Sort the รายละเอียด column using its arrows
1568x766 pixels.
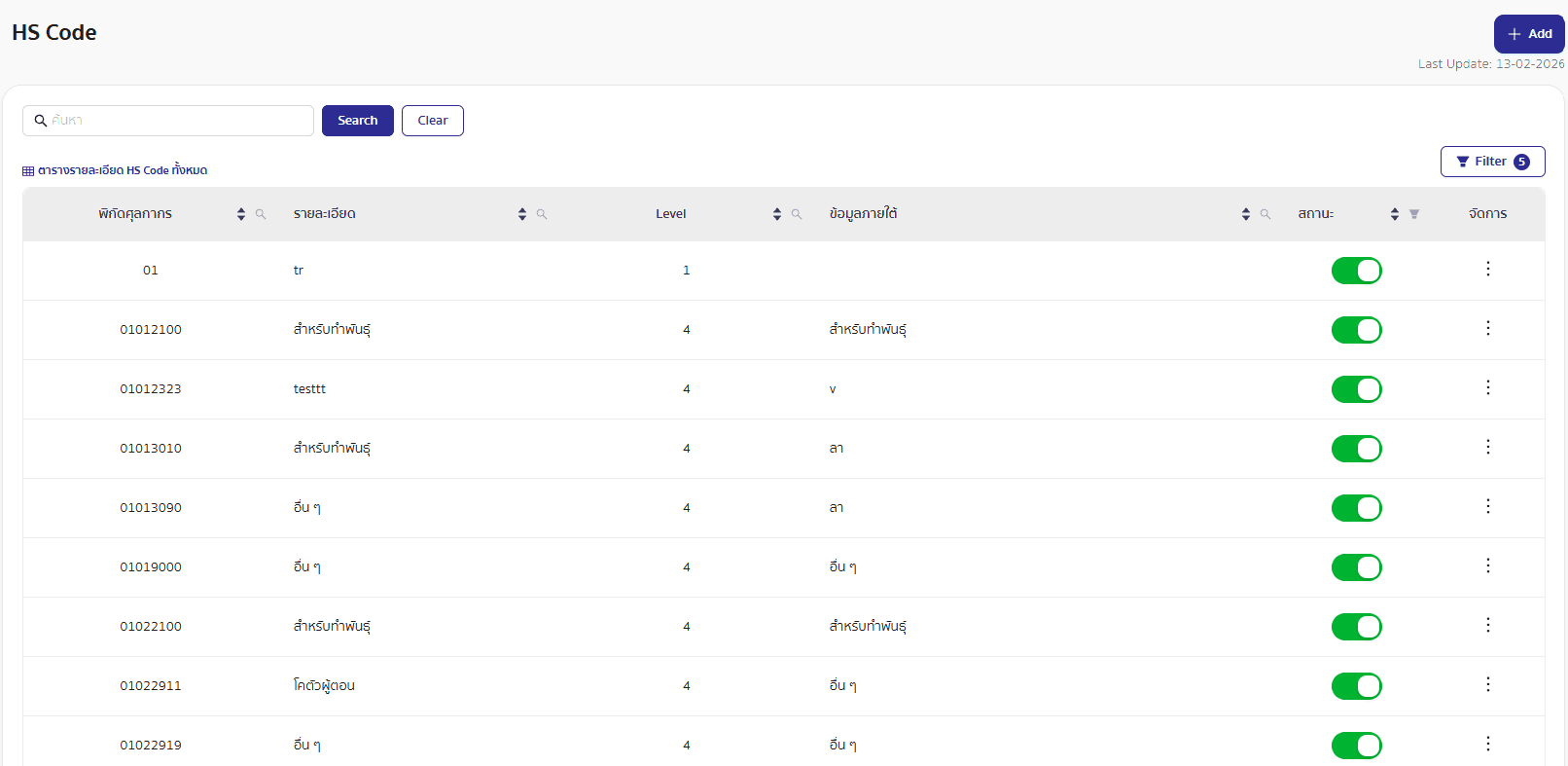[522, 214]
